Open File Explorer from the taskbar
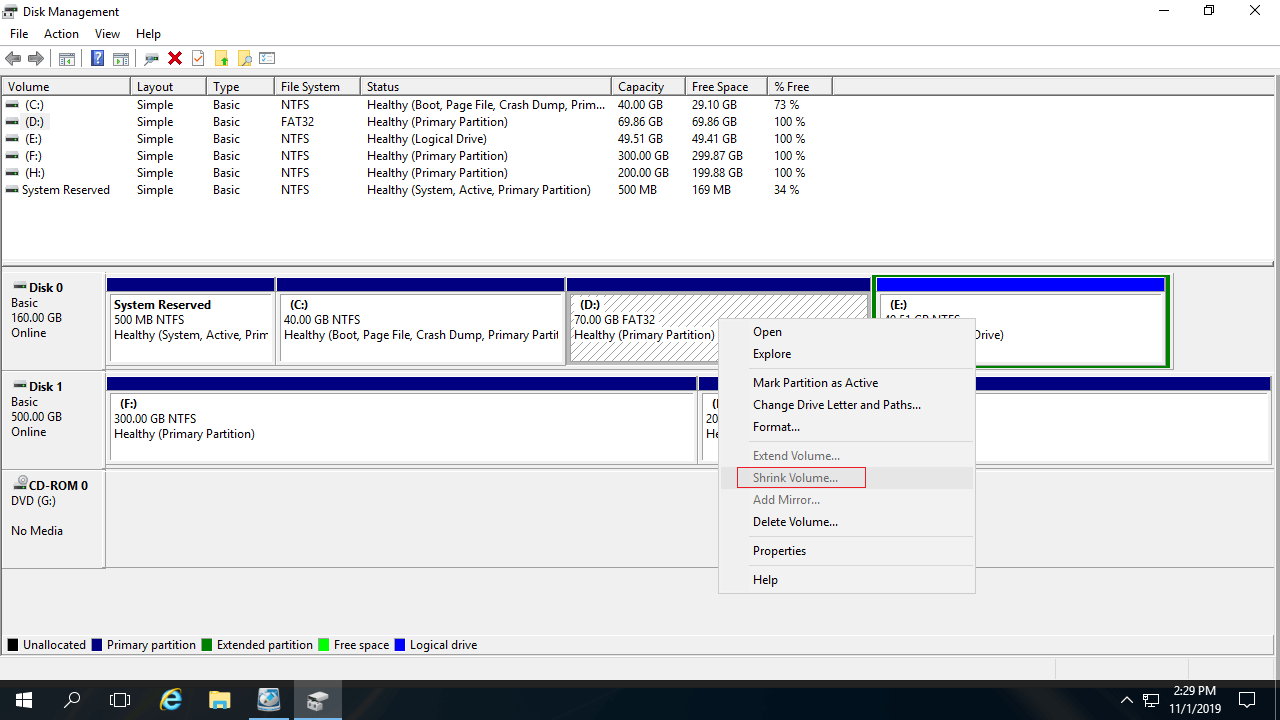The height and width of the screenshot is (720, 1280). coord(220,700)
